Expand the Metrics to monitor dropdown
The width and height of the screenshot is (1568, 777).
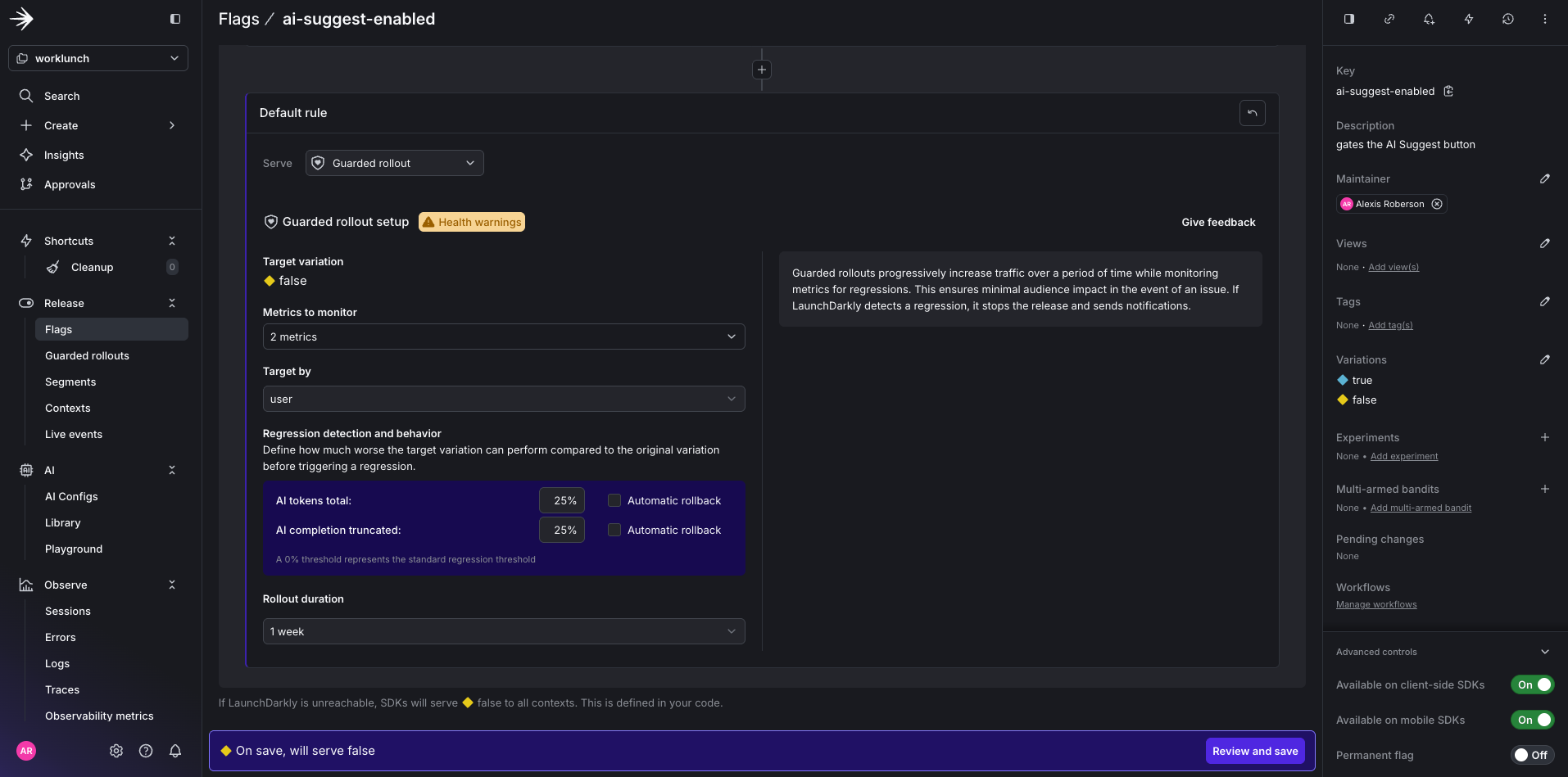pyautogui.click(x=503, y=337)
